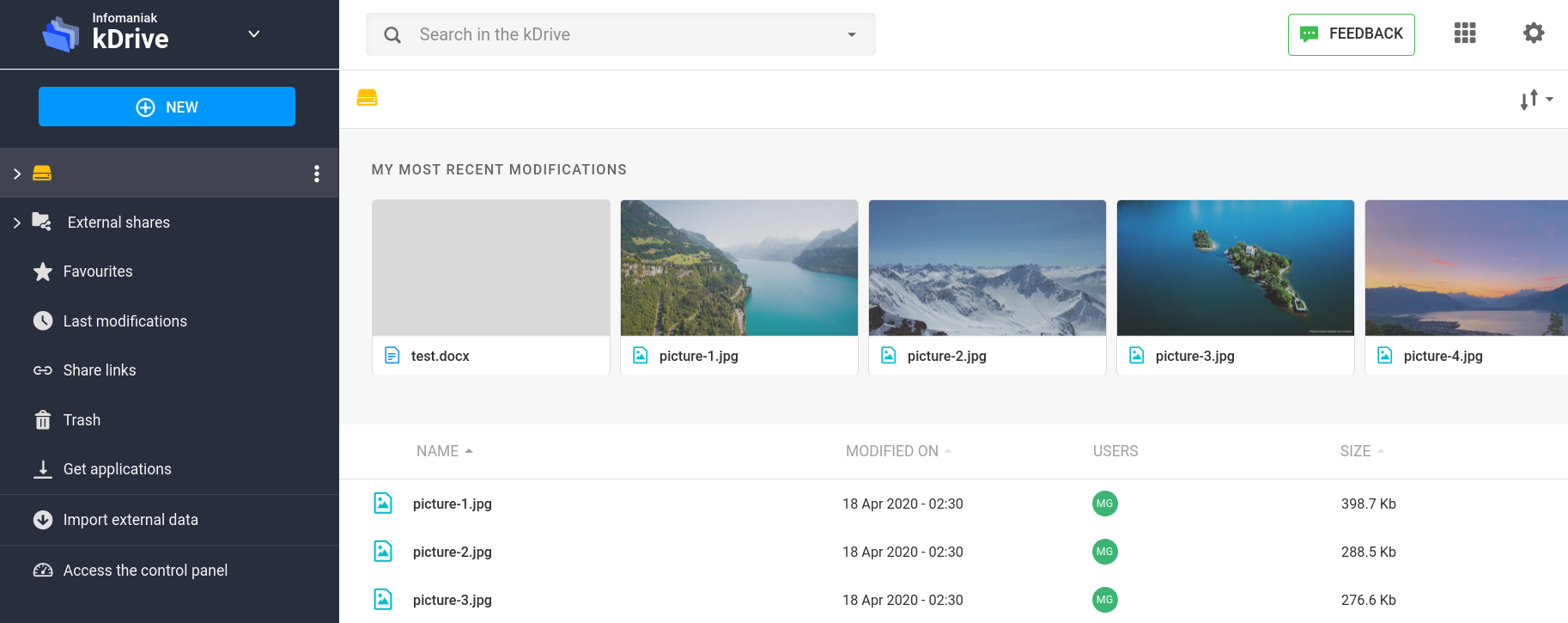Click the External shares folder icon
Screen dimensions: 1568x623
[x=41, y=222]
